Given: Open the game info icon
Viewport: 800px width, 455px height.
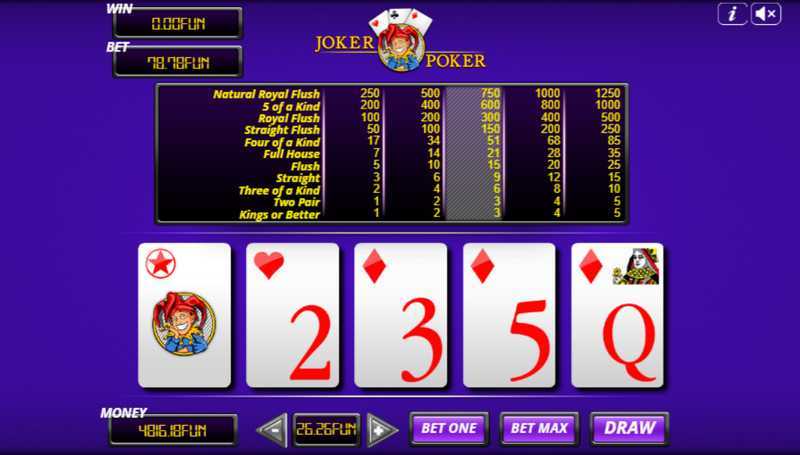Looking at the screenshot, I should (733, 14).
